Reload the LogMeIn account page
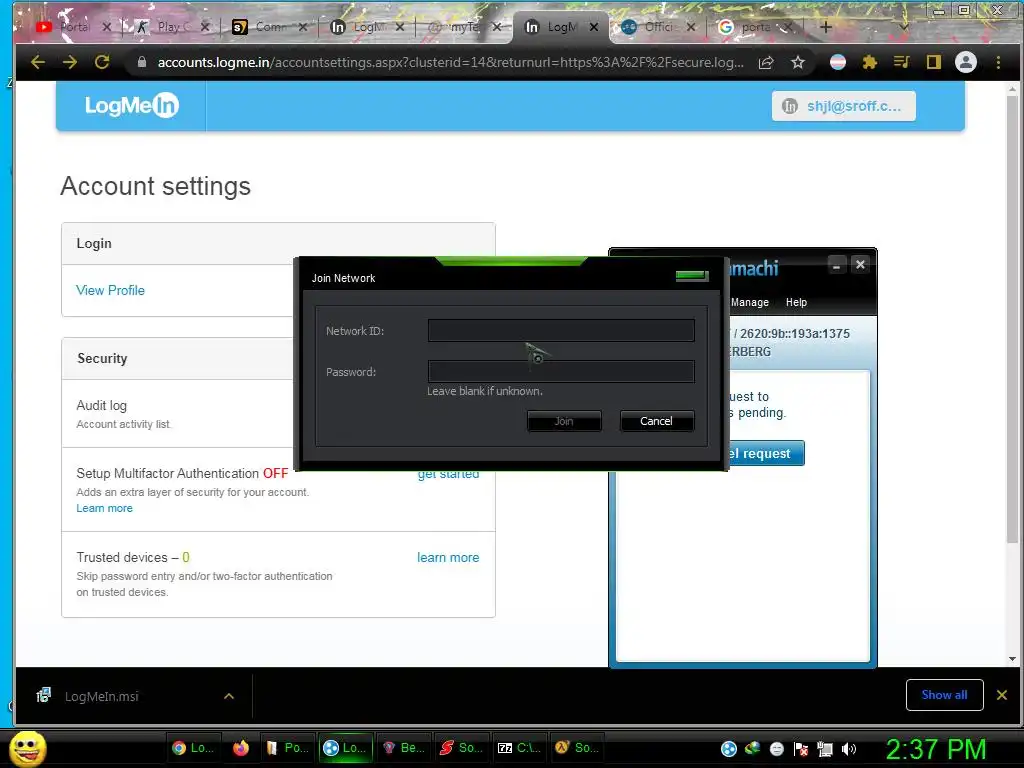This screenshot has width=1024, height=768. click(x=102, y=62)
